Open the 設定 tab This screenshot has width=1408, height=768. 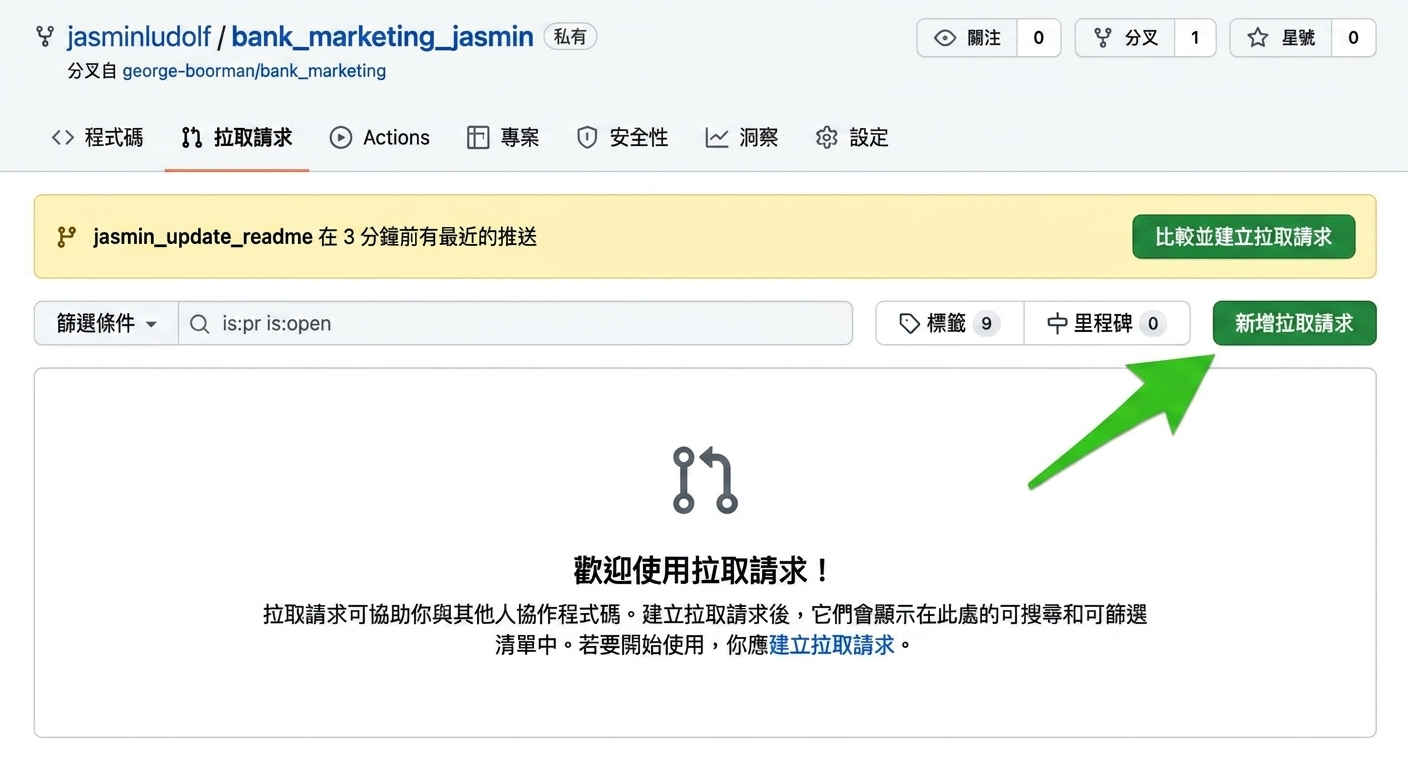[852, 138]
